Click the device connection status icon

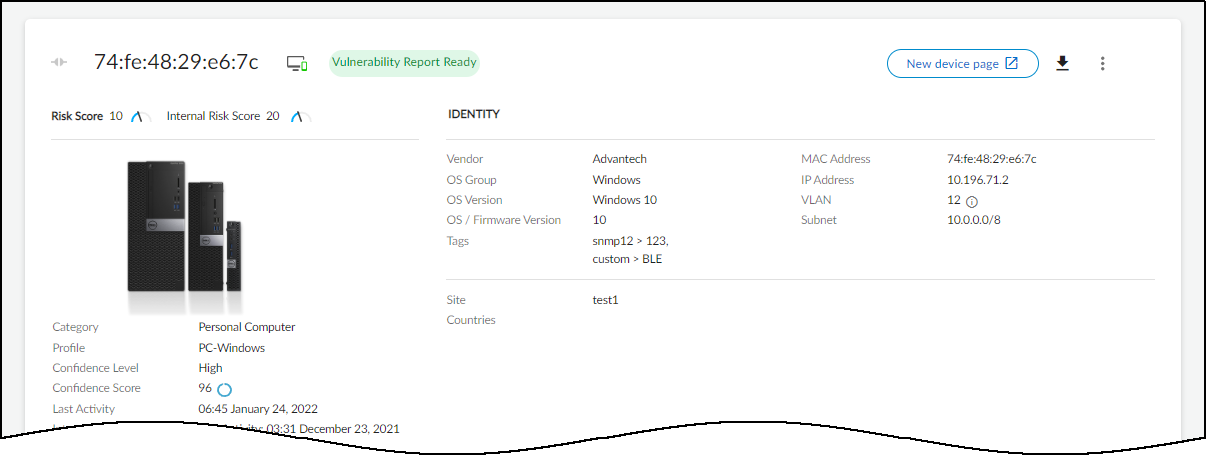click(x=297, y=64)
